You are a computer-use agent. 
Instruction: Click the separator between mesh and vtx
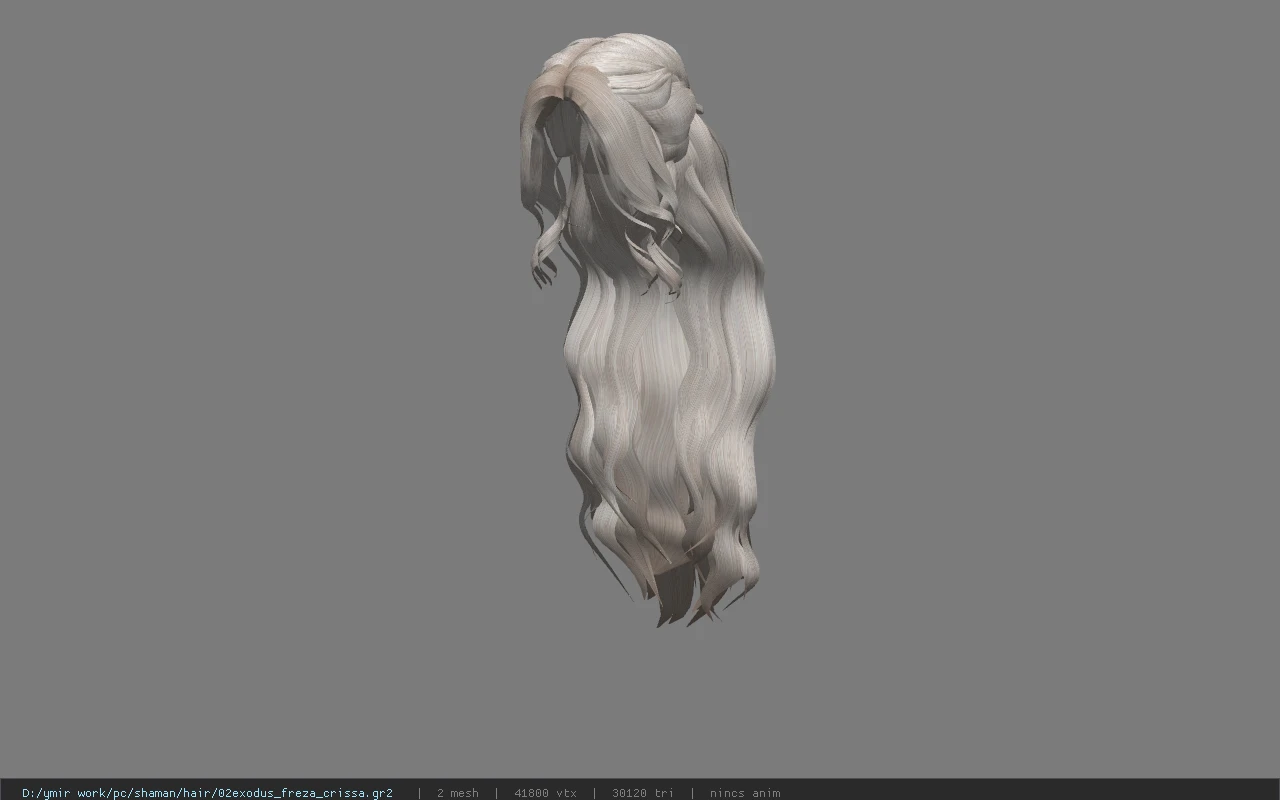pos(496,793)
